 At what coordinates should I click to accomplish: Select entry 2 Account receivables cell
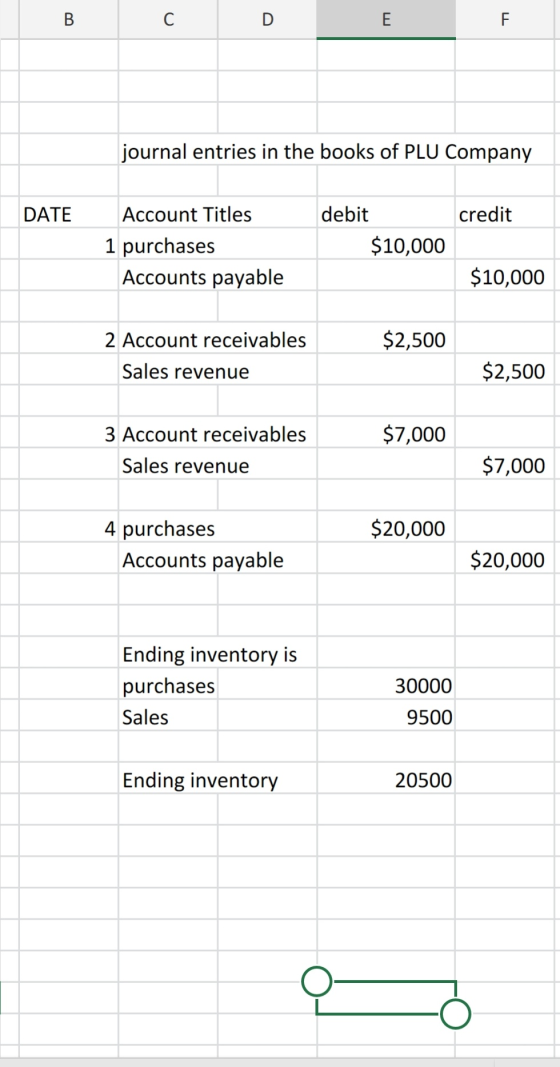[x=214, y=340]
